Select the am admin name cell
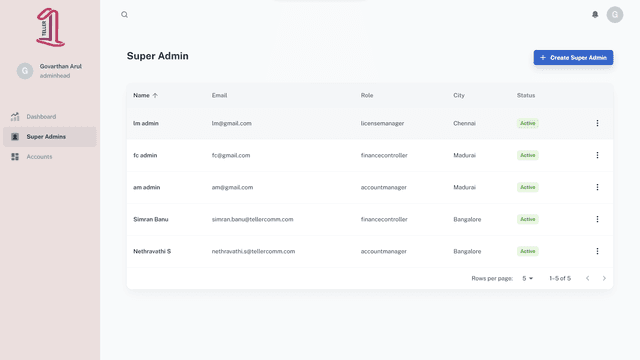640x360 pixels. [147, 187]
